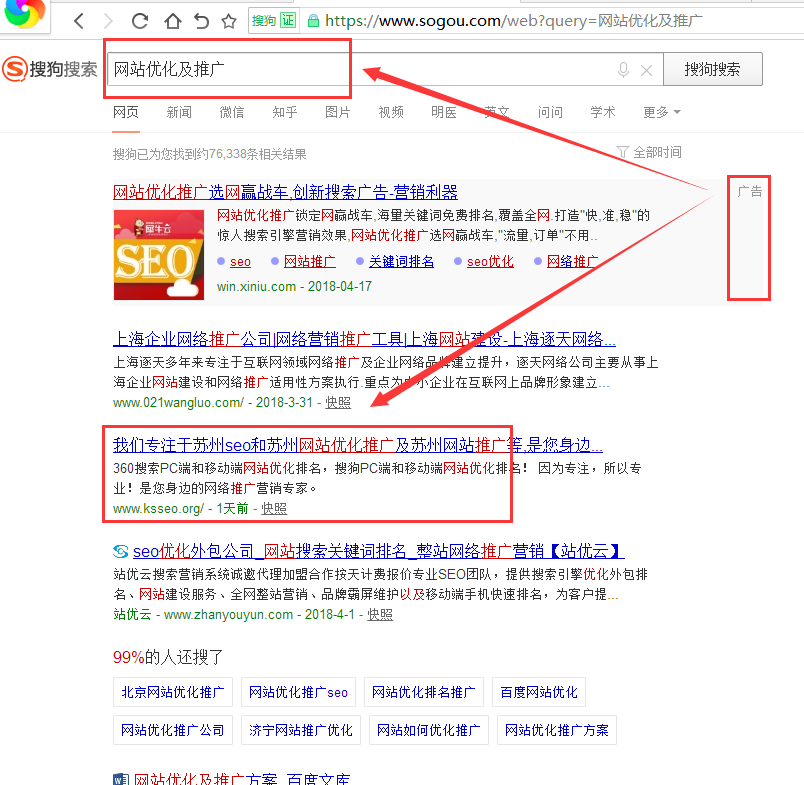Click the browser forward arrow
804x785 pixels.
tap(108, 20)
